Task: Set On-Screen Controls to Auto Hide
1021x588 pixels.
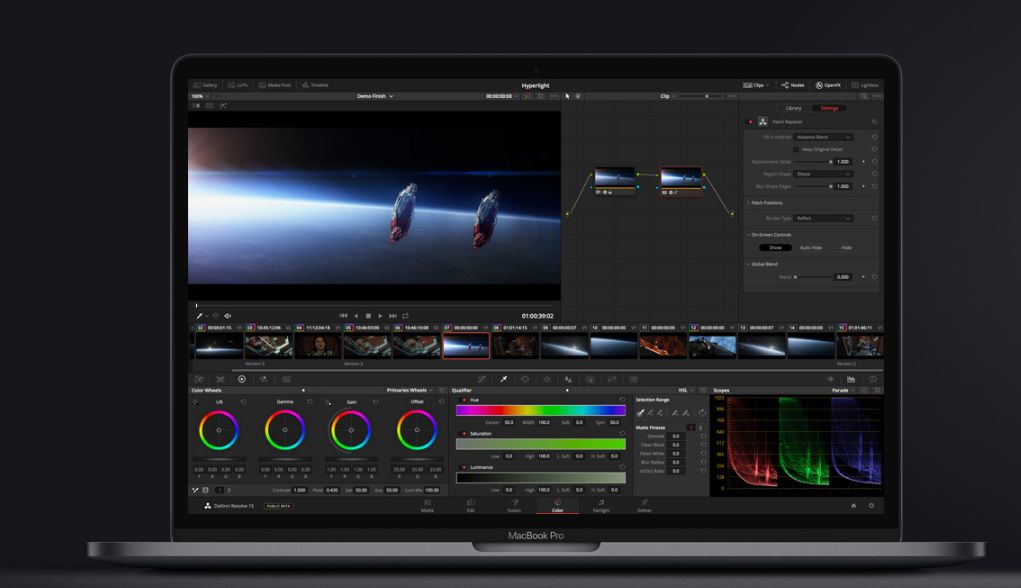Action: pyautogui.click(x=811, y=247)
